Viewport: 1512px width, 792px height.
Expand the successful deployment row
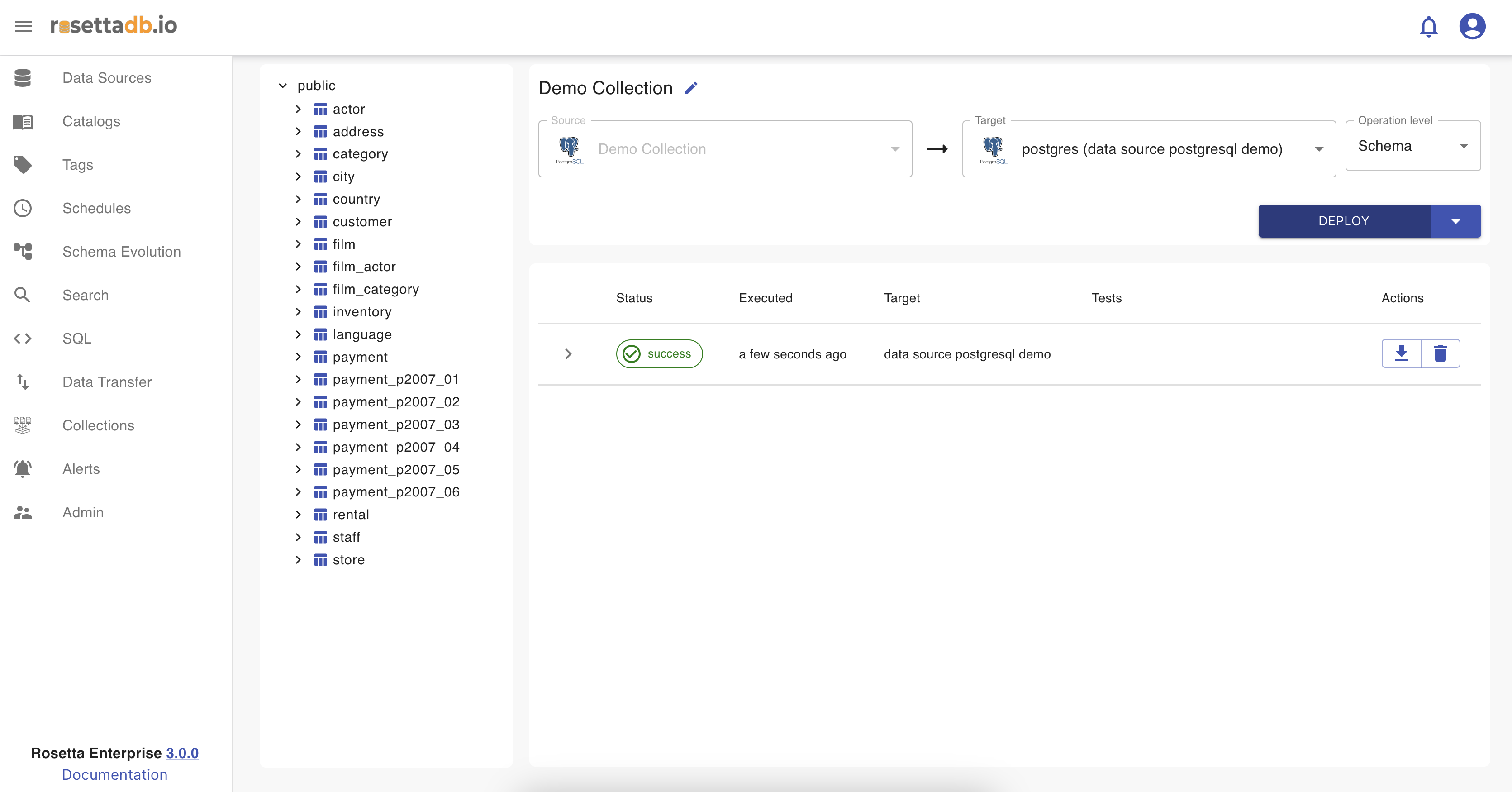click(568, 354)
